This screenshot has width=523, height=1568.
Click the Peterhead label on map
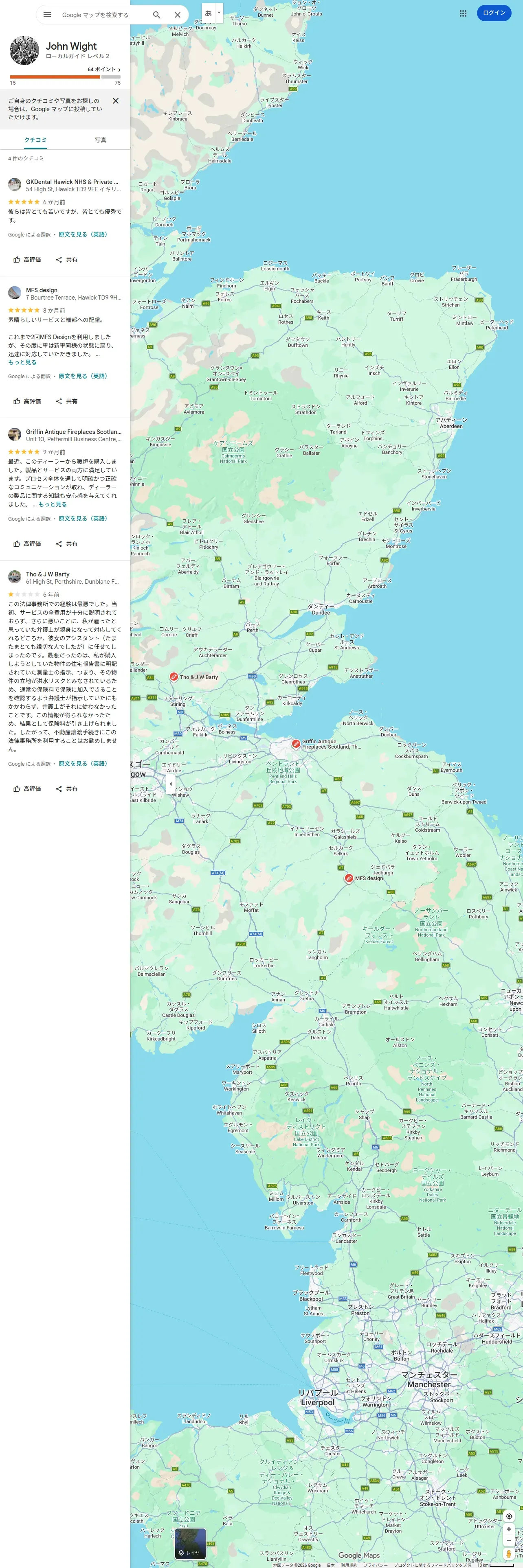pyautogui.click(x=496, y=324)
